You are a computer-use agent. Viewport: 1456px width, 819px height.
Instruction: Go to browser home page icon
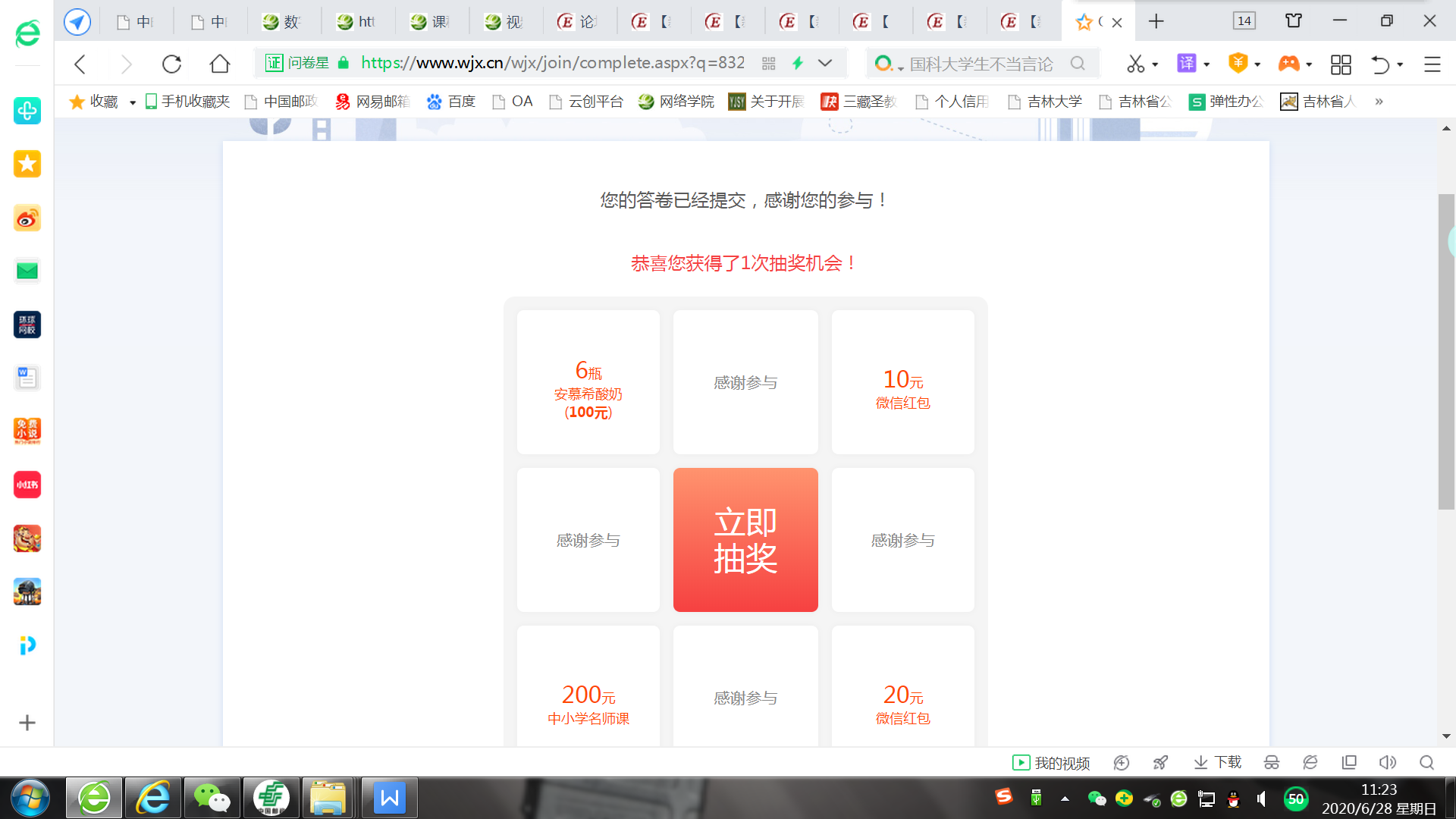tap(220, 64)
